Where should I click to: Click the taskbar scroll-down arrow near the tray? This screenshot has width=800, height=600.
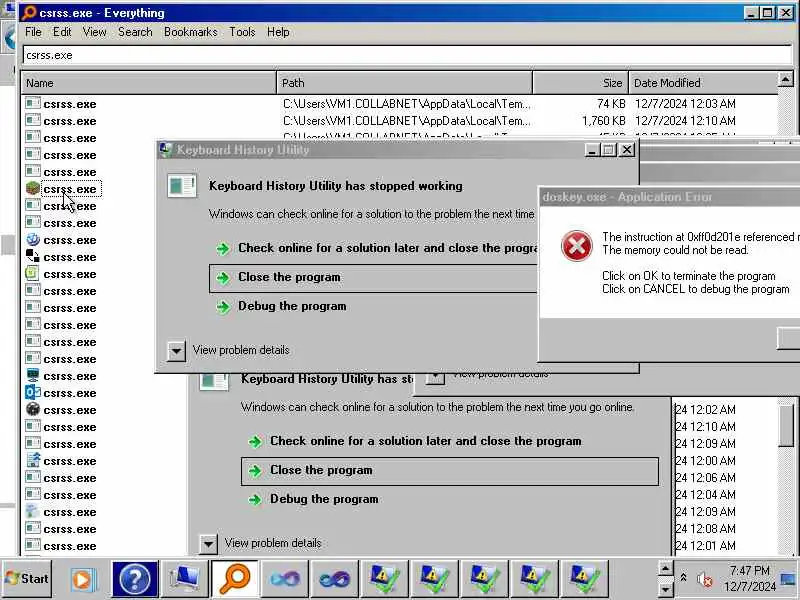[665, 589]
